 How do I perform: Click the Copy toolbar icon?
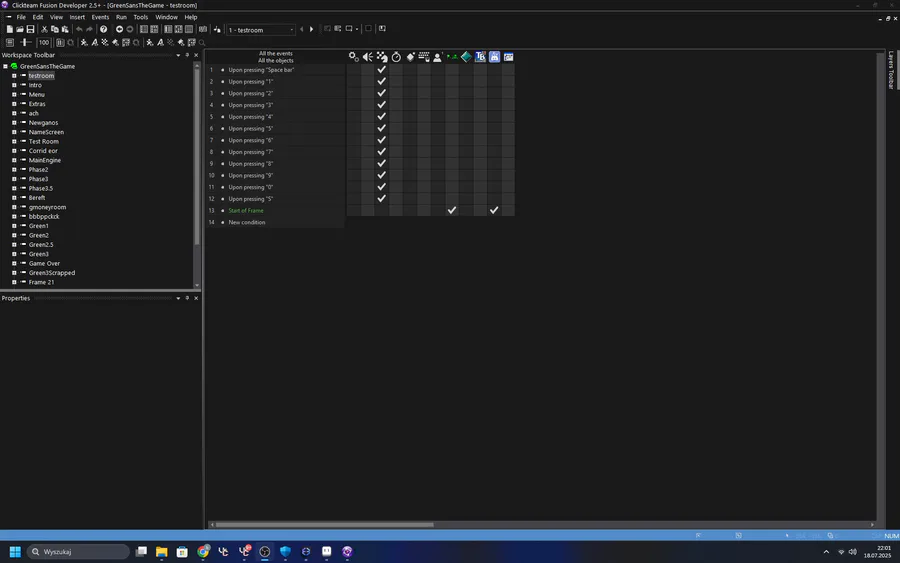tap(55, 29)
